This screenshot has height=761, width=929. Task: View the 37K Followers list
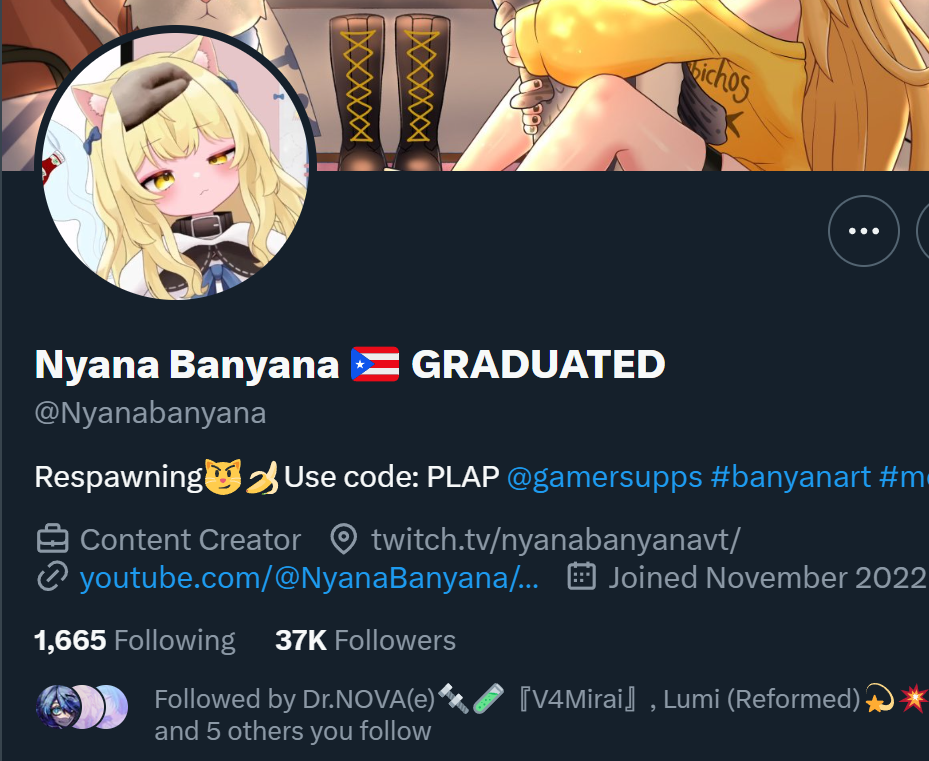click(x=365, y=641)
